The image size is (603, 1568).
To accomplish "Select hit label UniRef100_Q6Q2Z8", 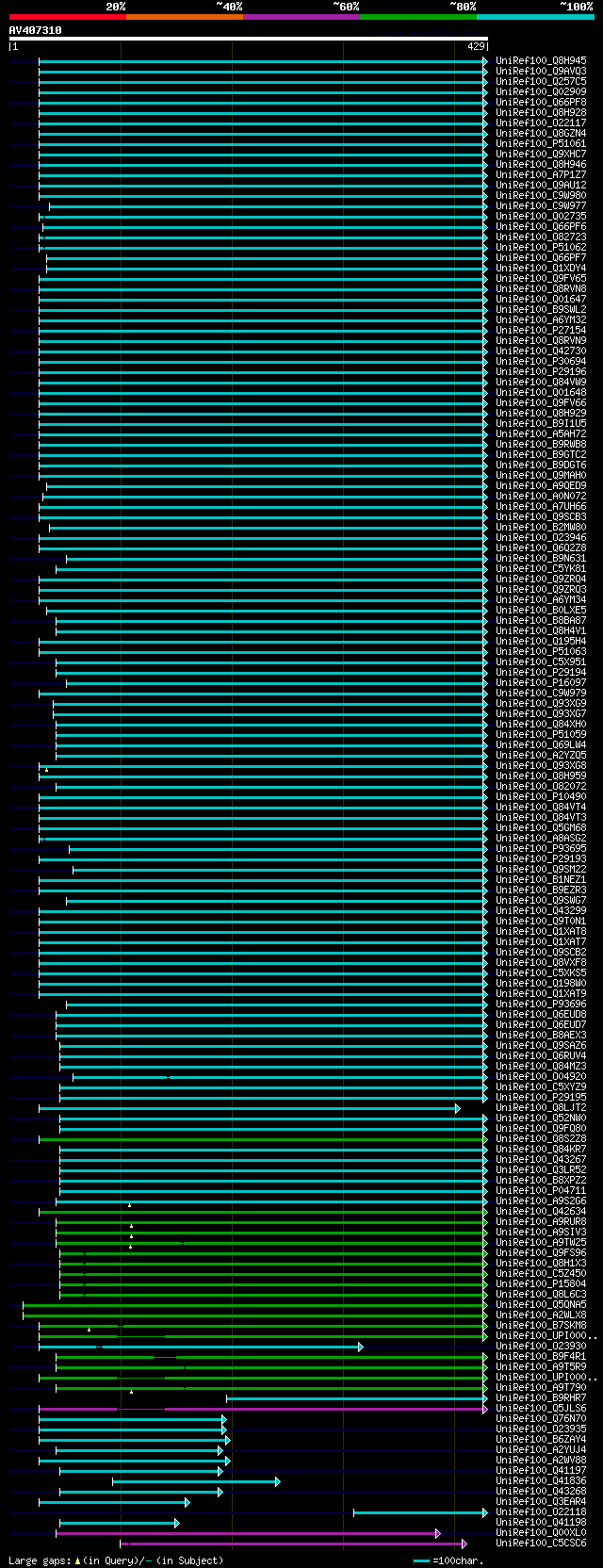I will coord(541,547).
